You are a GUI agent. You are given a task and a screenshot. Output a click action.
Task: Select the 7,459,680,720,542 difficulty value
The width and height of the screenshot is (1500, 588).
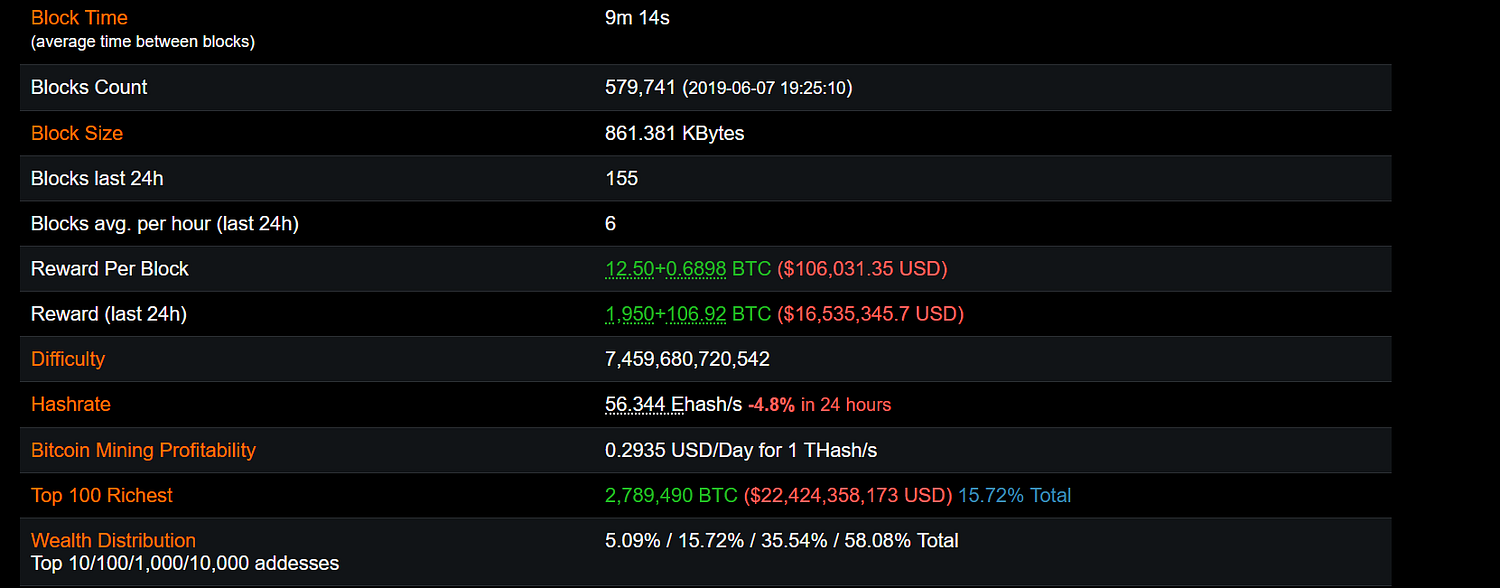click(687, 359)
